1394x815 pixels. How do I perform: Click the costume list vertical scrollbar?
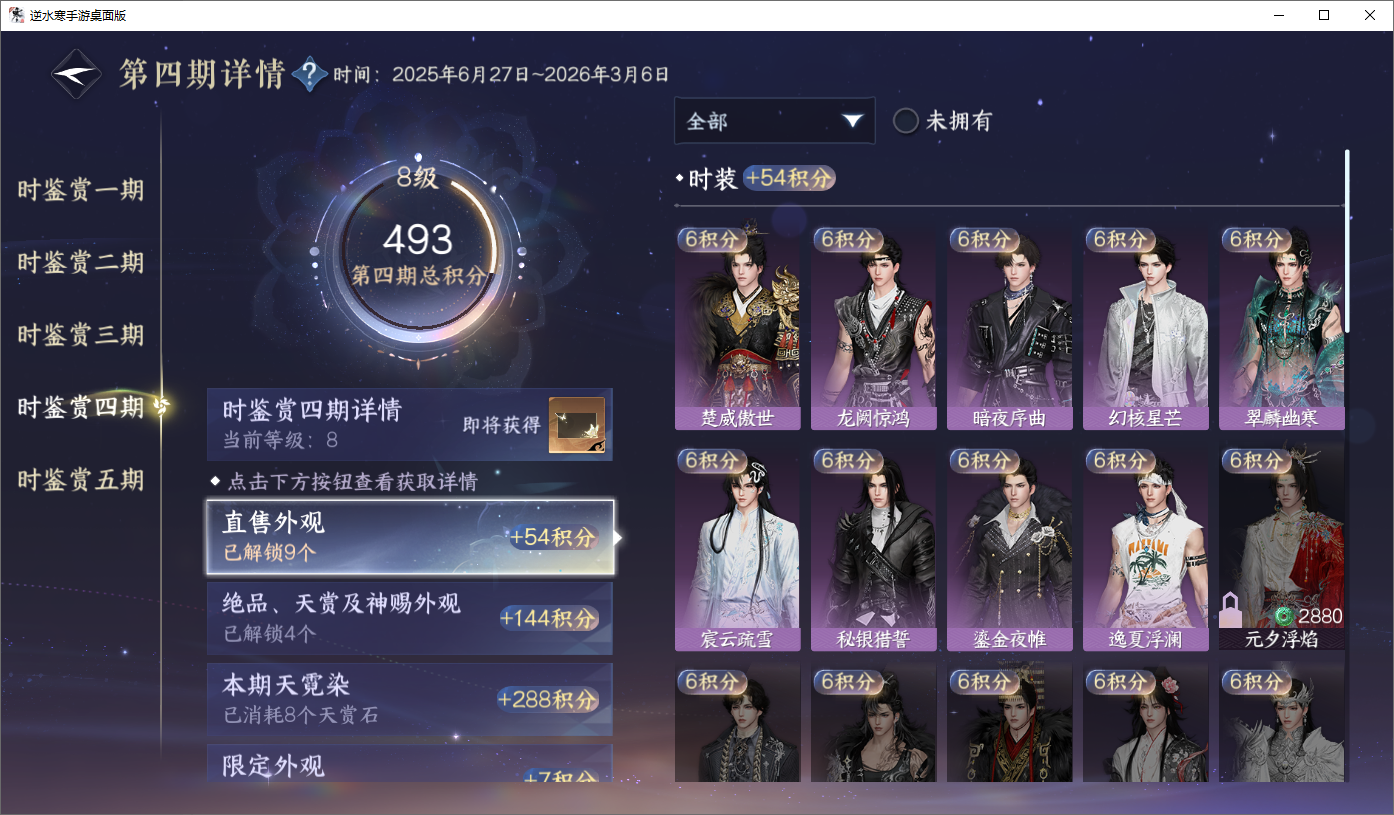click(x=1347, y=240)
